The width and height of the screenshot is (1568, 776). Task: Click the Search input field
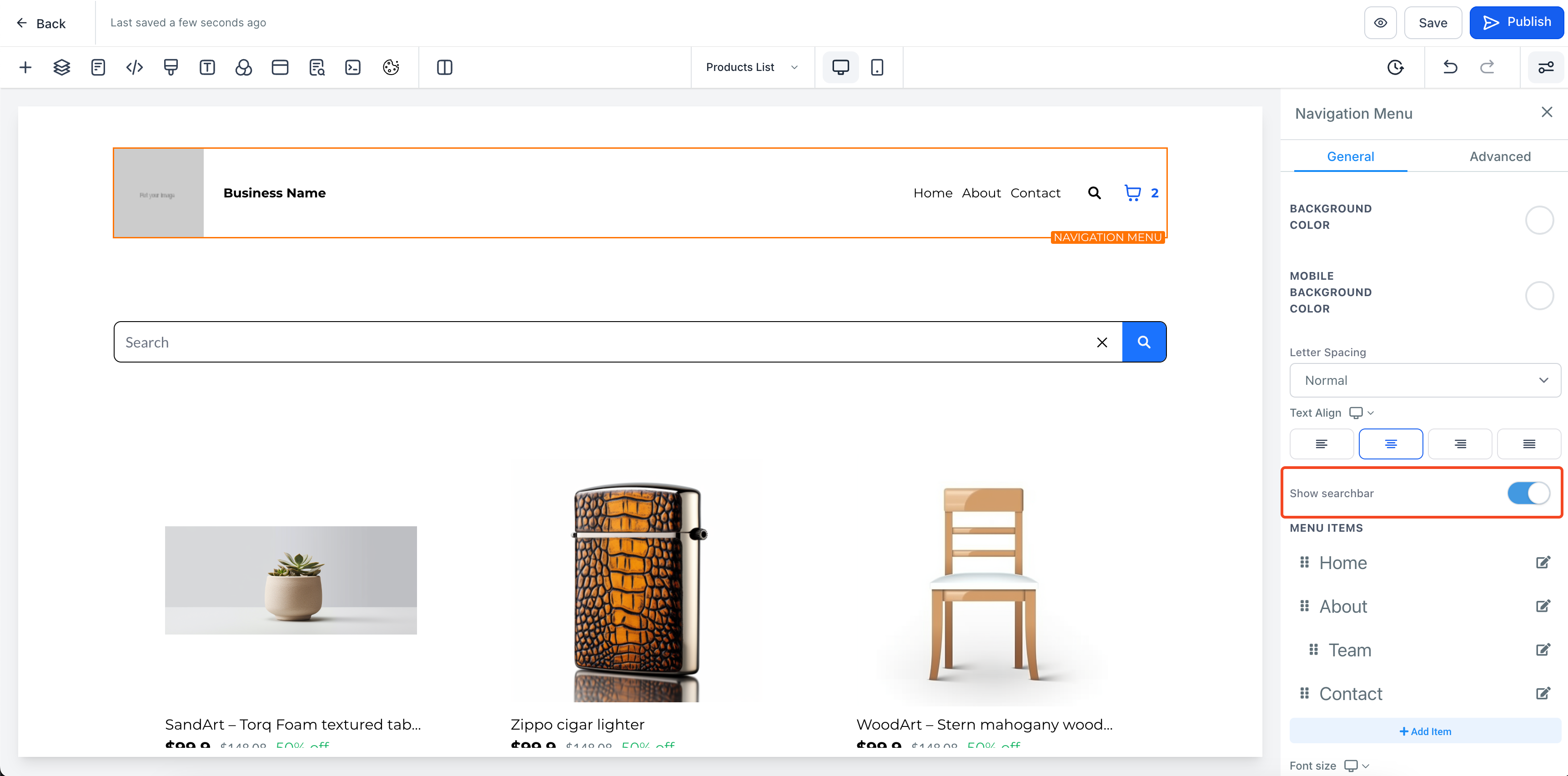[603, 342]
